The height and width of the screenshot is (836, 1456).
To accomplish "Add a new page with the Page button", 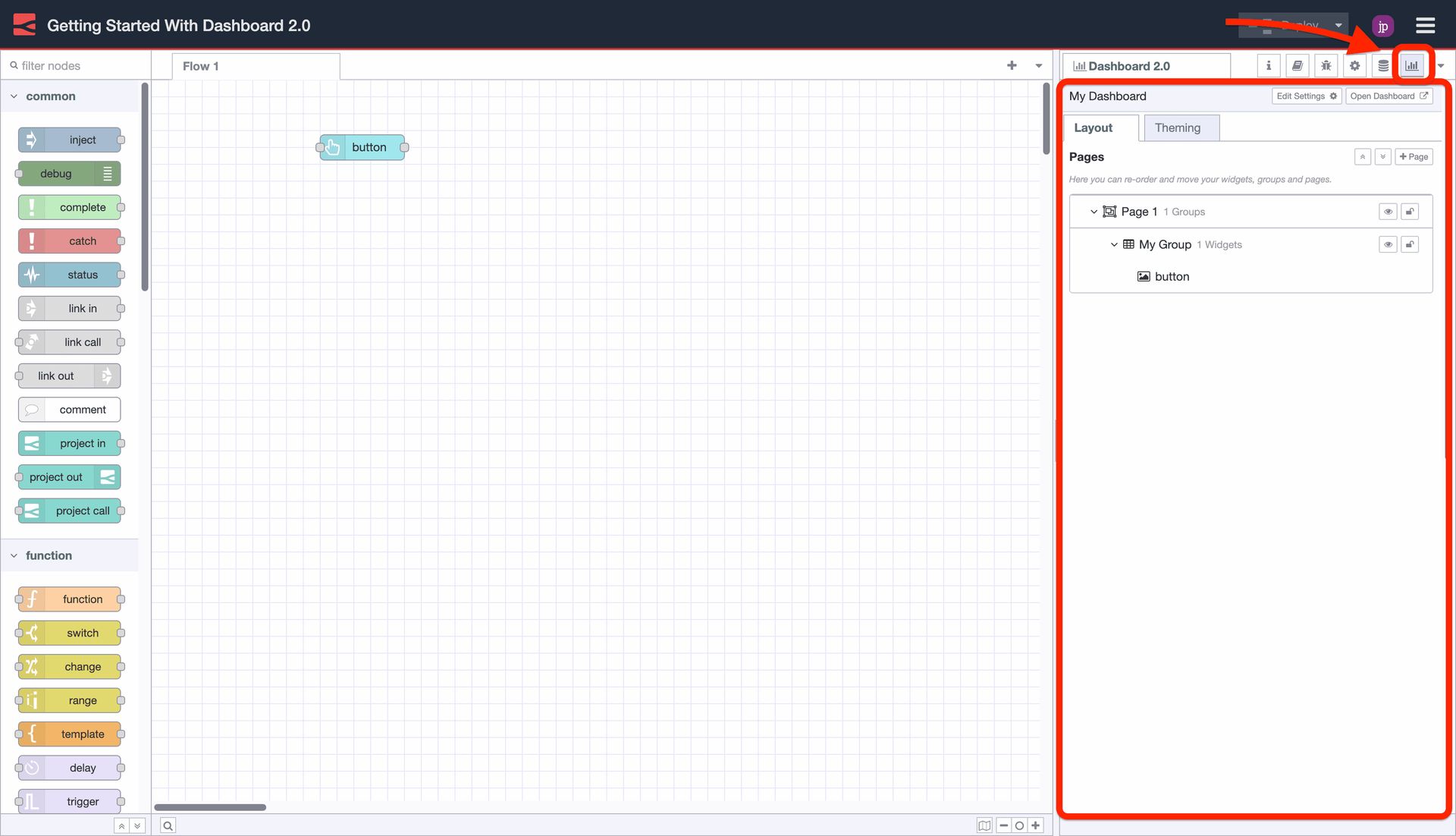I will [1413, 156].
